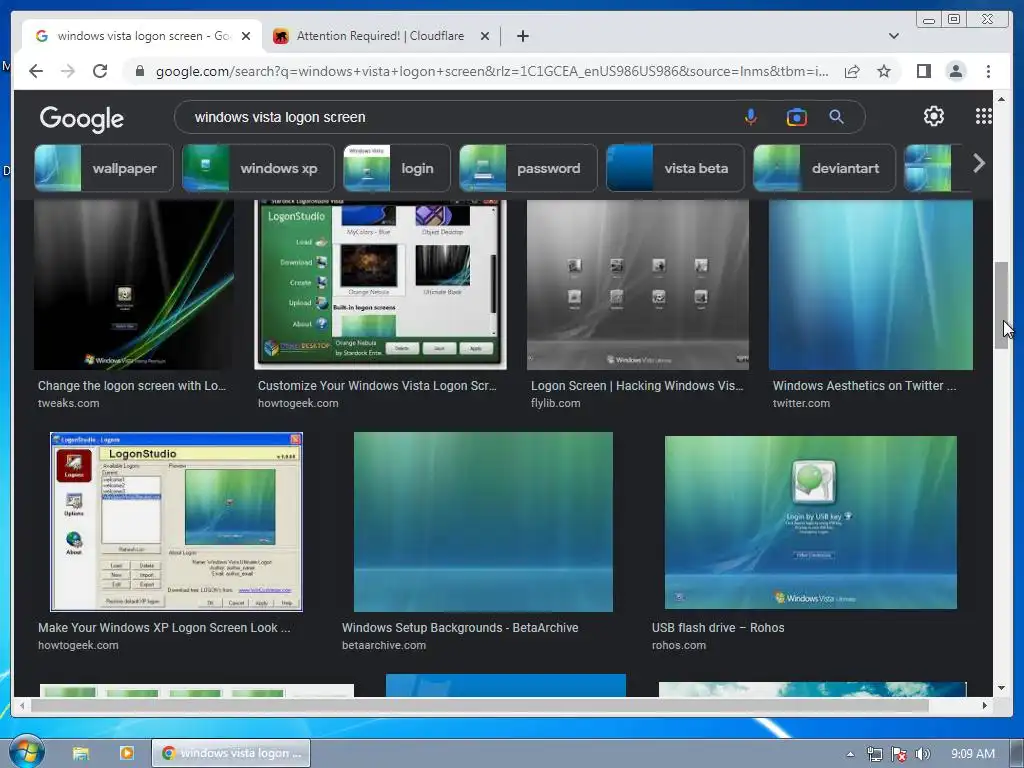Open LogonStudio XP howtogeek image
Viewport: 1024px width, 768px height.
(176, 522)
